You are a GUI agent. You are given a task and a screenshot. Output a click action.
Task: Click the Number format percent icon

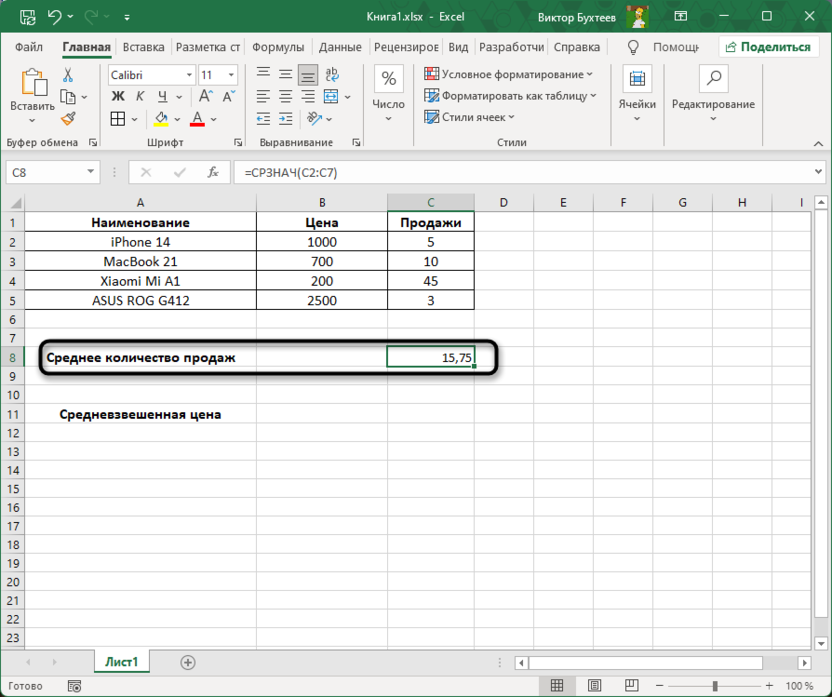tap(388, 80)
